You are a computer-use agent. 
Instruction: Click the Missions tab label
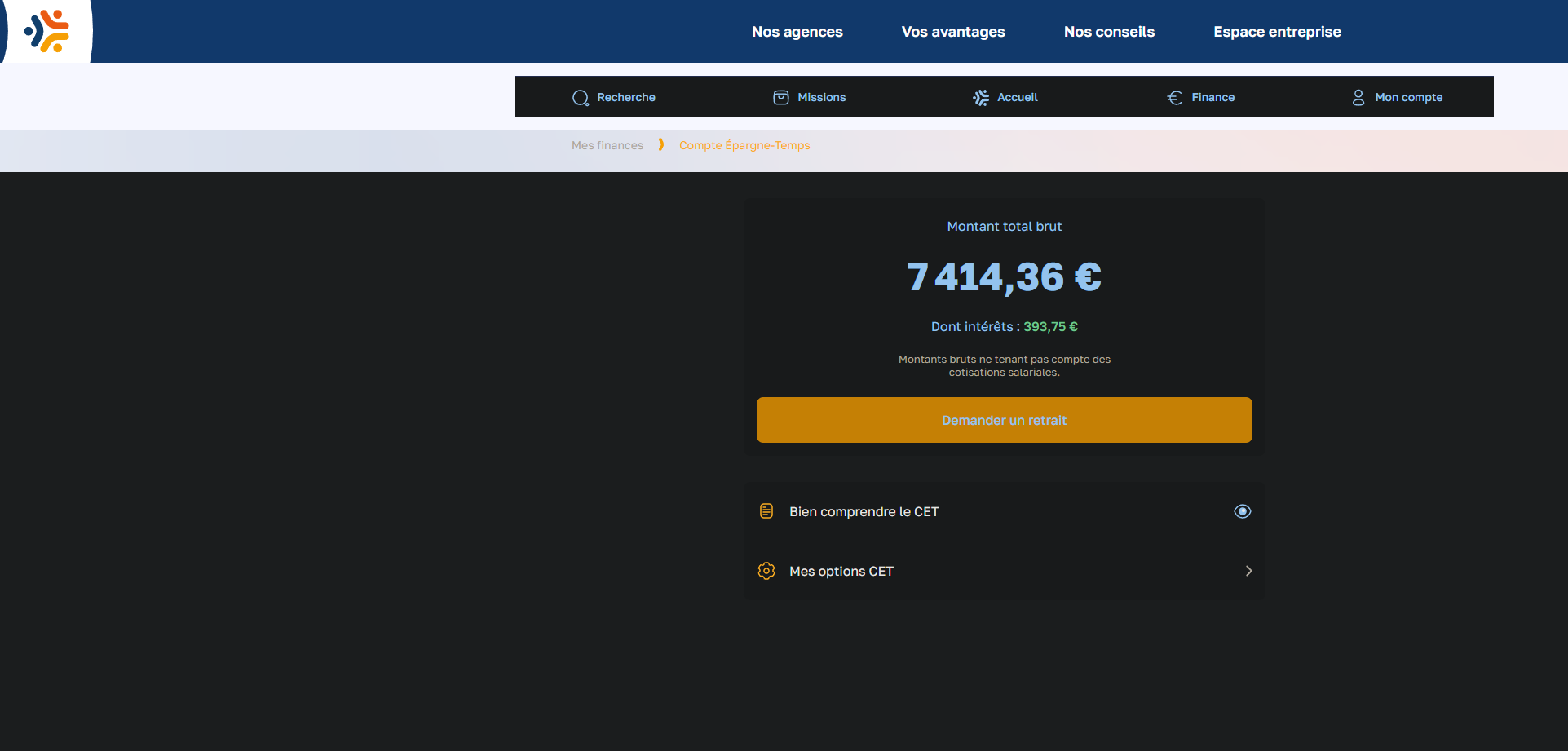(821, 97)
